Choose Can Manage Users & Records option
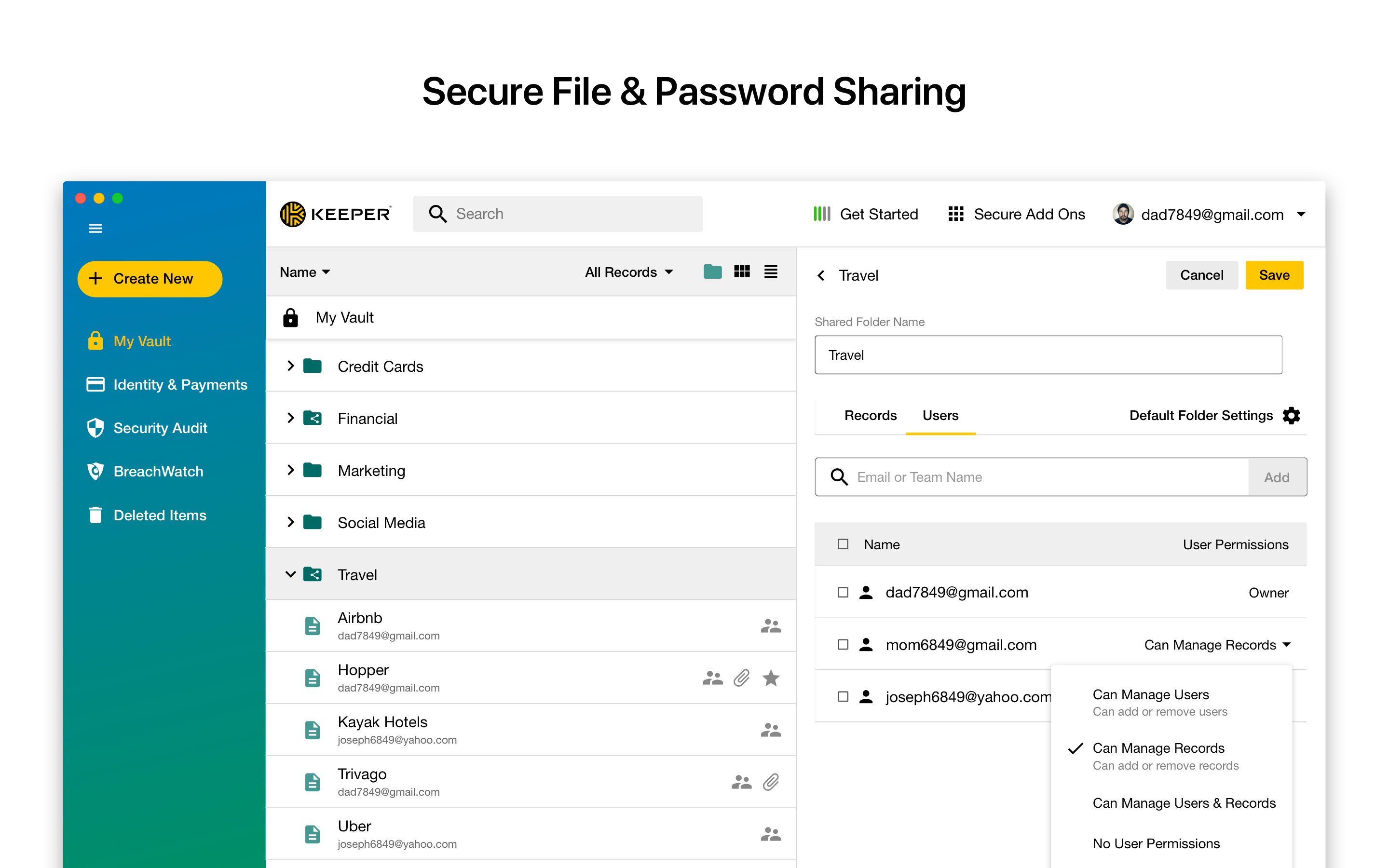 [x=1184, y=802]
